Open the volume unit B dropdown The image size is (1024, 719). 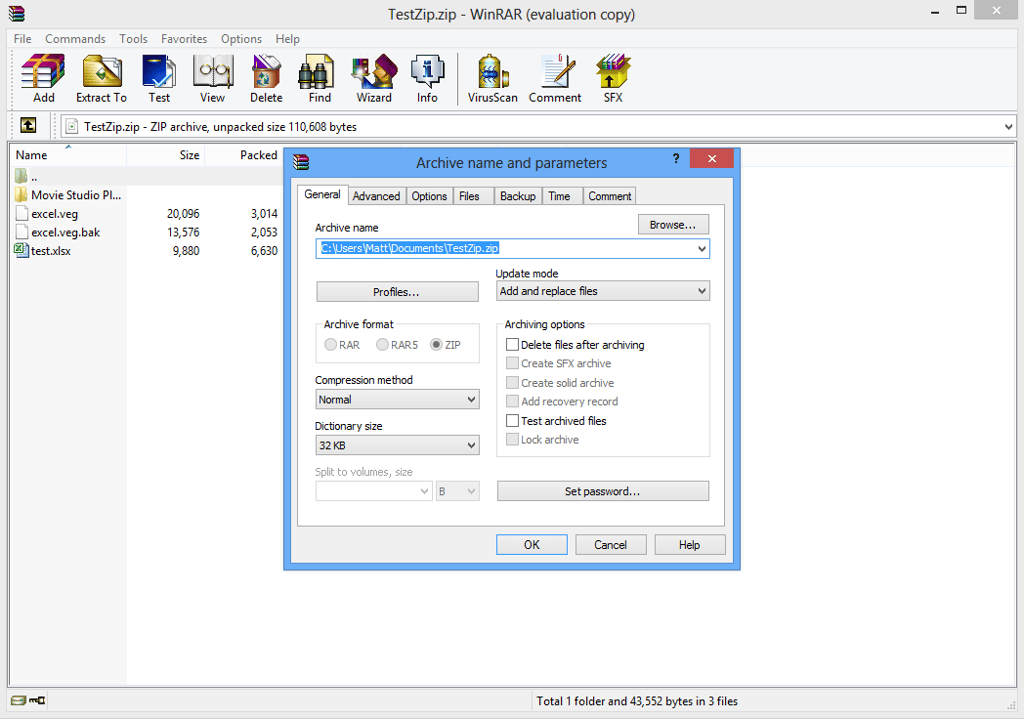458,491
